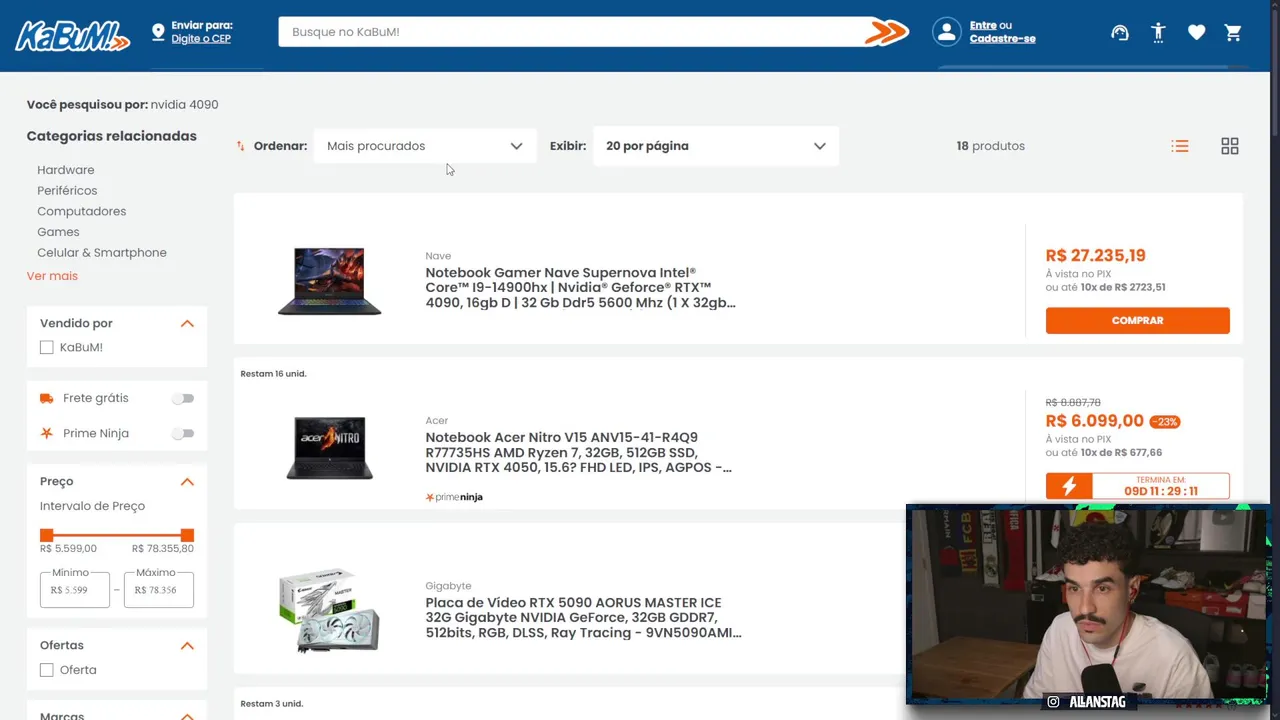
Task: Click the 09D 11:29:11 offer countdown
Action: pyautogui.click(x=1161, y=491)
